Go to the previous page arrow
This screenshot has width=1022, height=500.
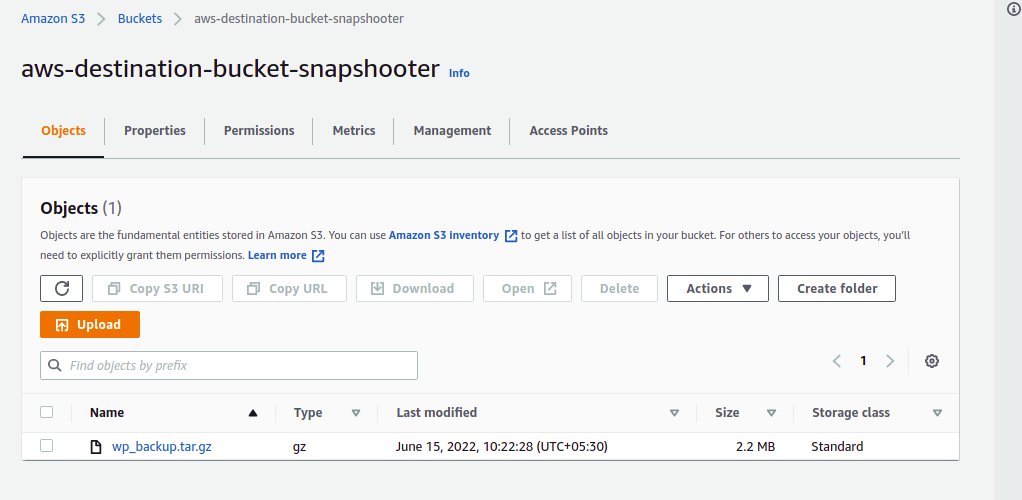pos(837,361)
